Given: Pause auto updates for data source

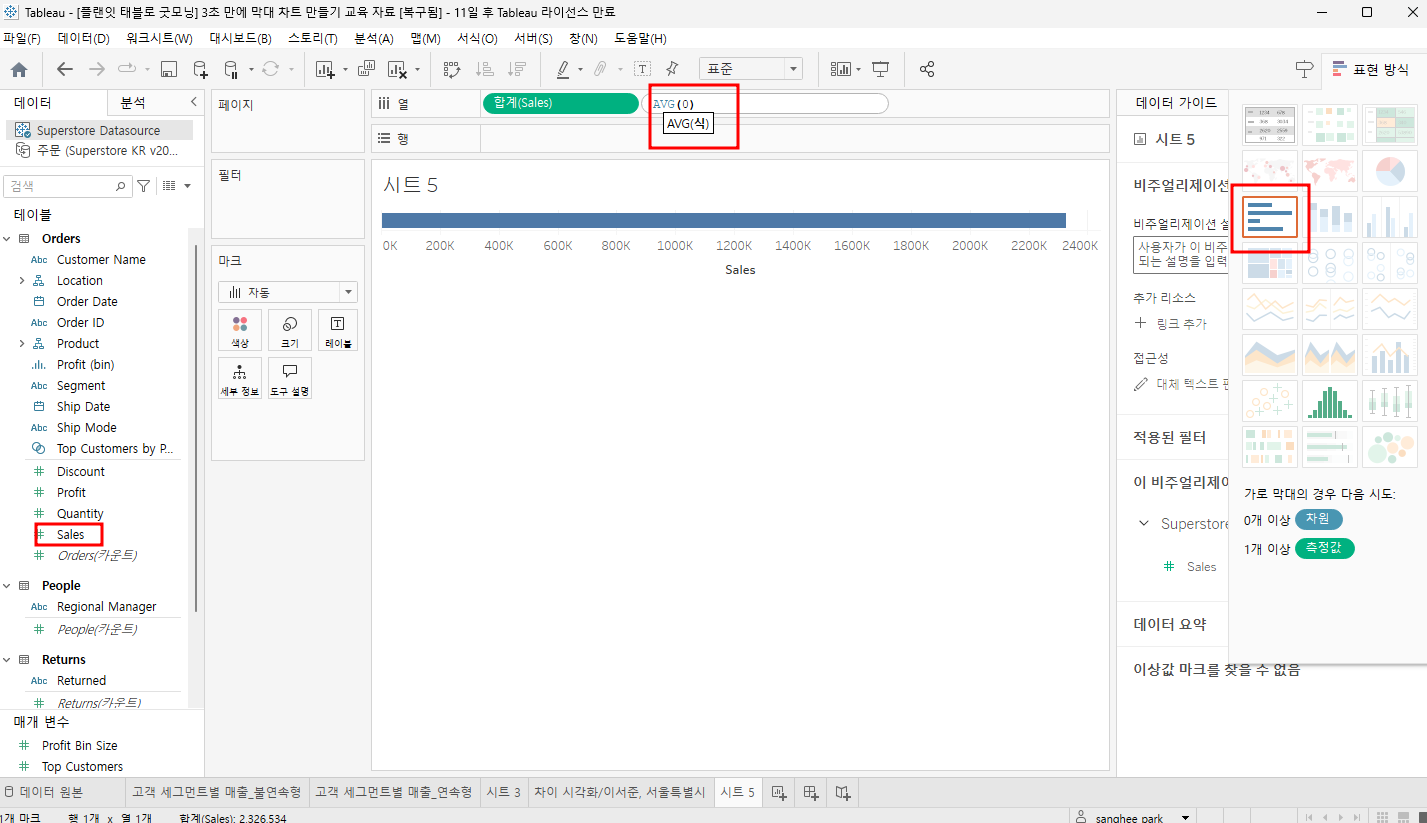Looking at the screenshot, I should (x=231, y=69).
